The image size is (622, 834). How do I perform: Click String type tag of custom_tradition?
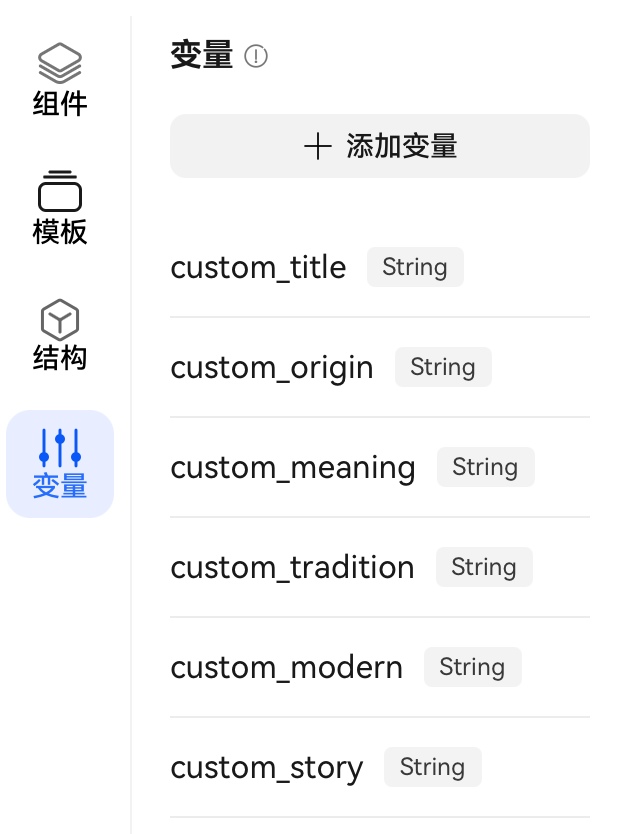(484, 567)
